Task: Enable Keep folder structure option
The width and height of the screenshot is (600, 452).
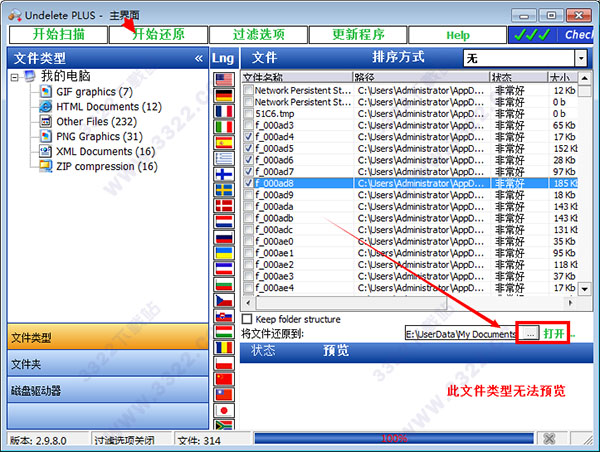Action: coord(247,319)
